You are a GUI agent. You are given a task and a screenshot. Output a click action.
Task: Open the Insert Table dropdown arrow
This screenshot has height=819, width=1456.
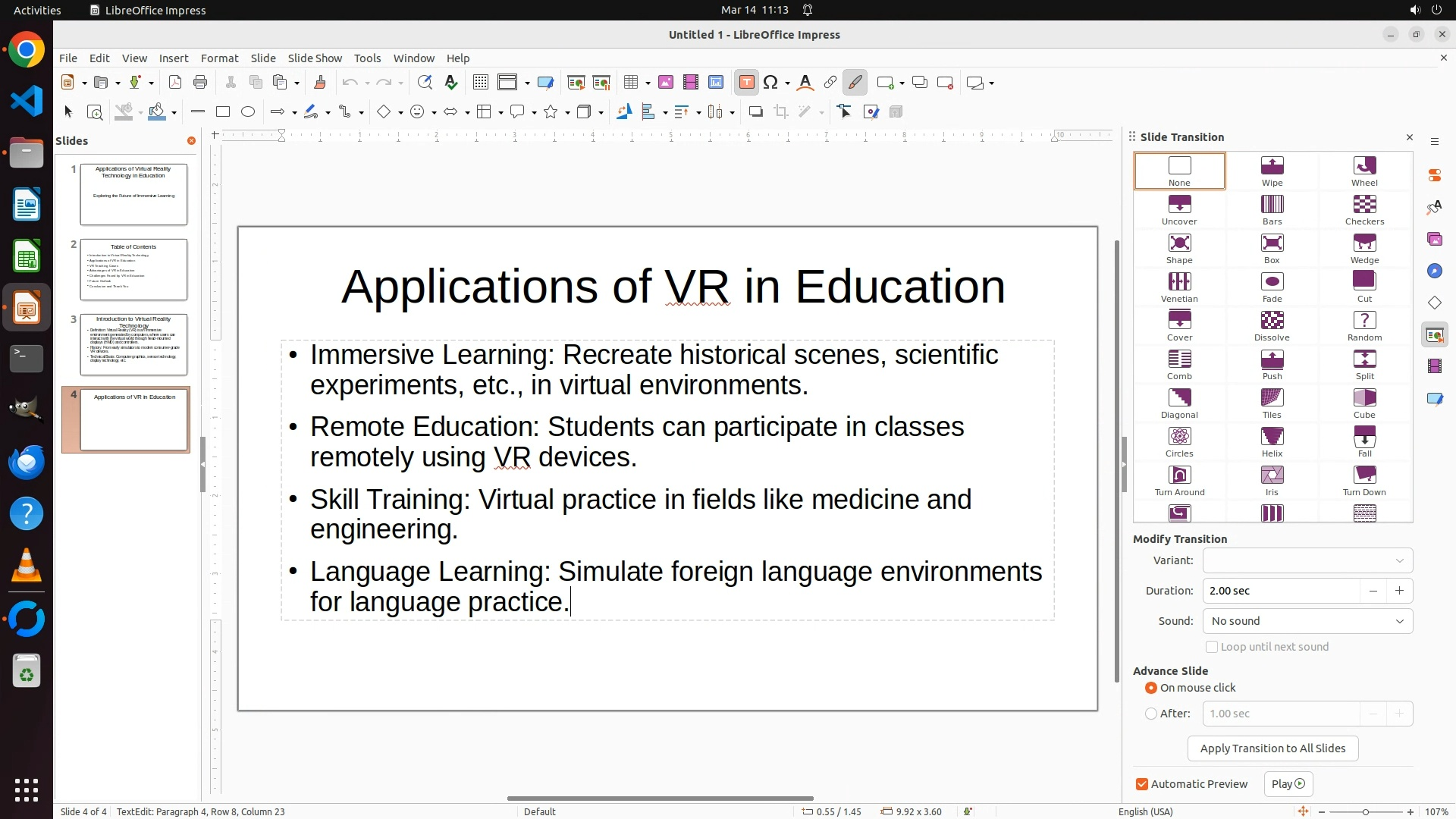pyautogui.click(x=648, y=83)
